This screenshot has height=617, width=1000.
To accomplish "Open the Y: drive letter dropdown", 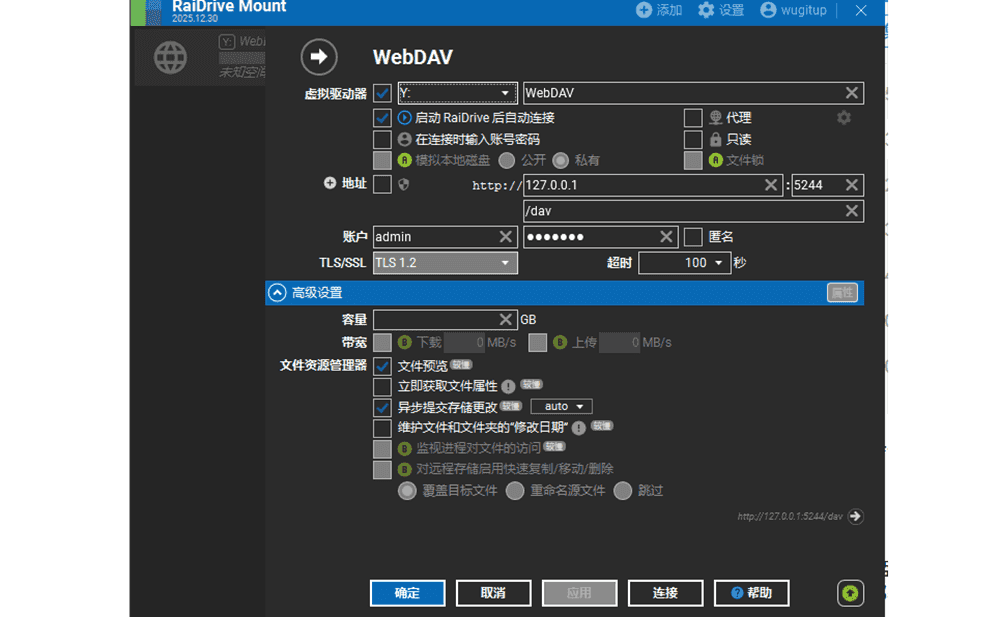I will pos(457,93).
